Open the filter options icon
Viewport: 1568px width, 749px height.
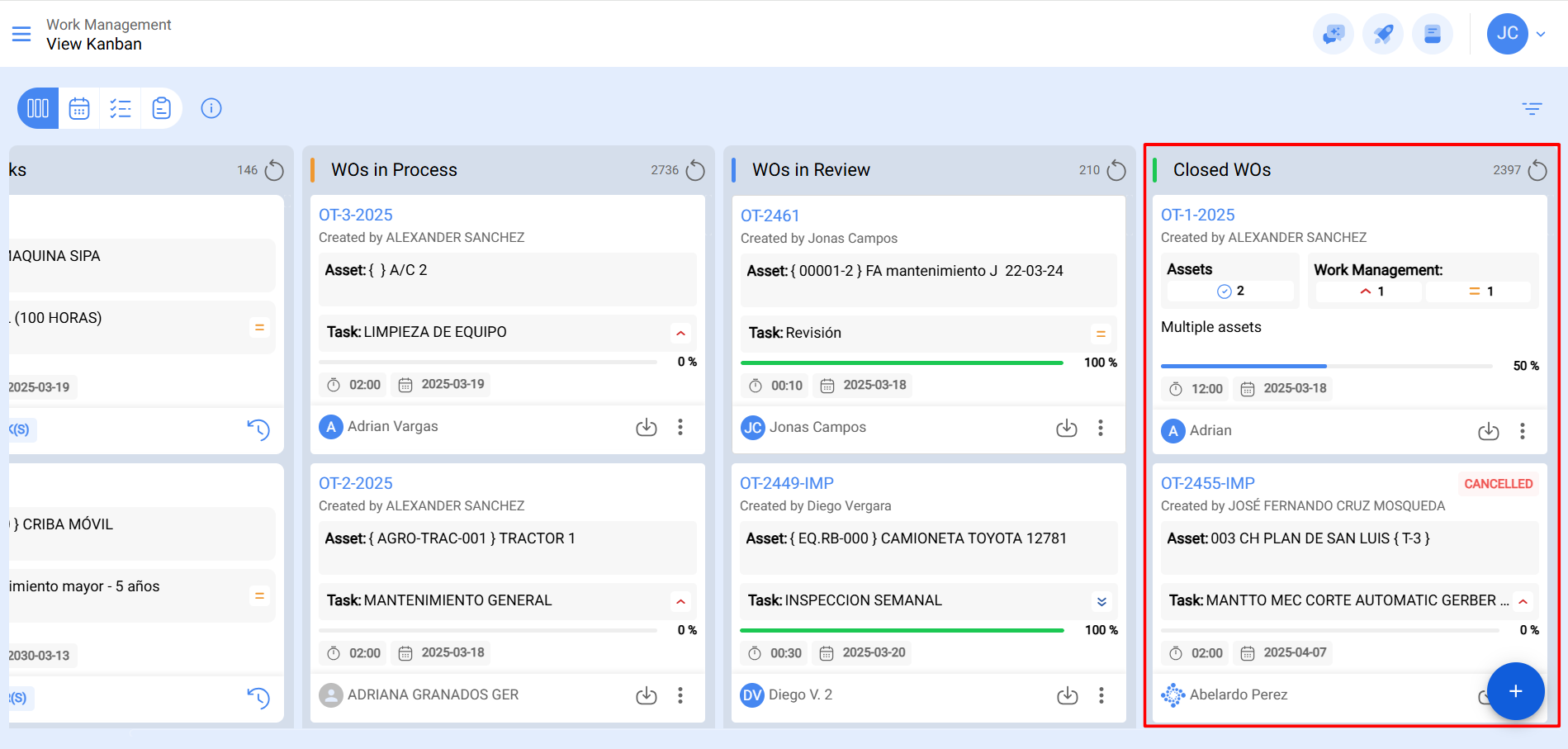click(1532, 108)
